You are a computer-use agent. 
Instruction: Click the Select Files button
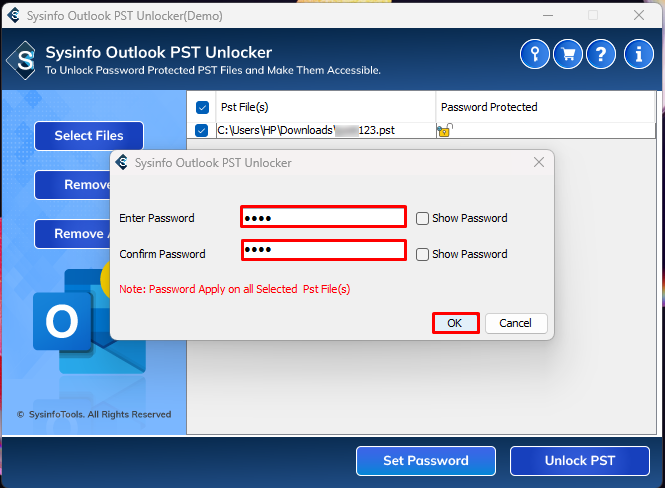point(88,136)
